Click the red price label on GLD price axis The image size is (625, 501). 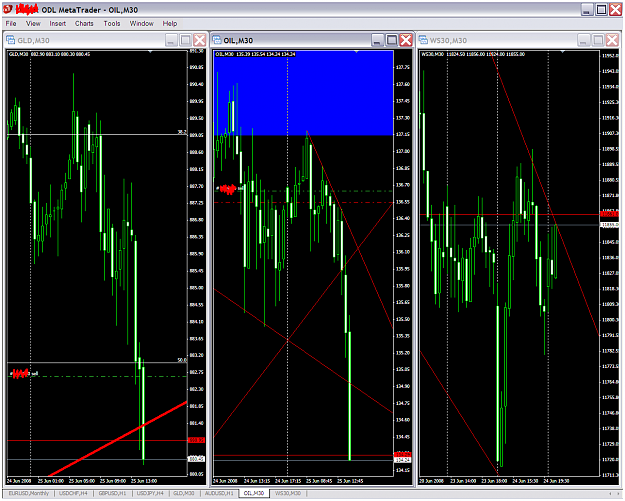(197, 440)
